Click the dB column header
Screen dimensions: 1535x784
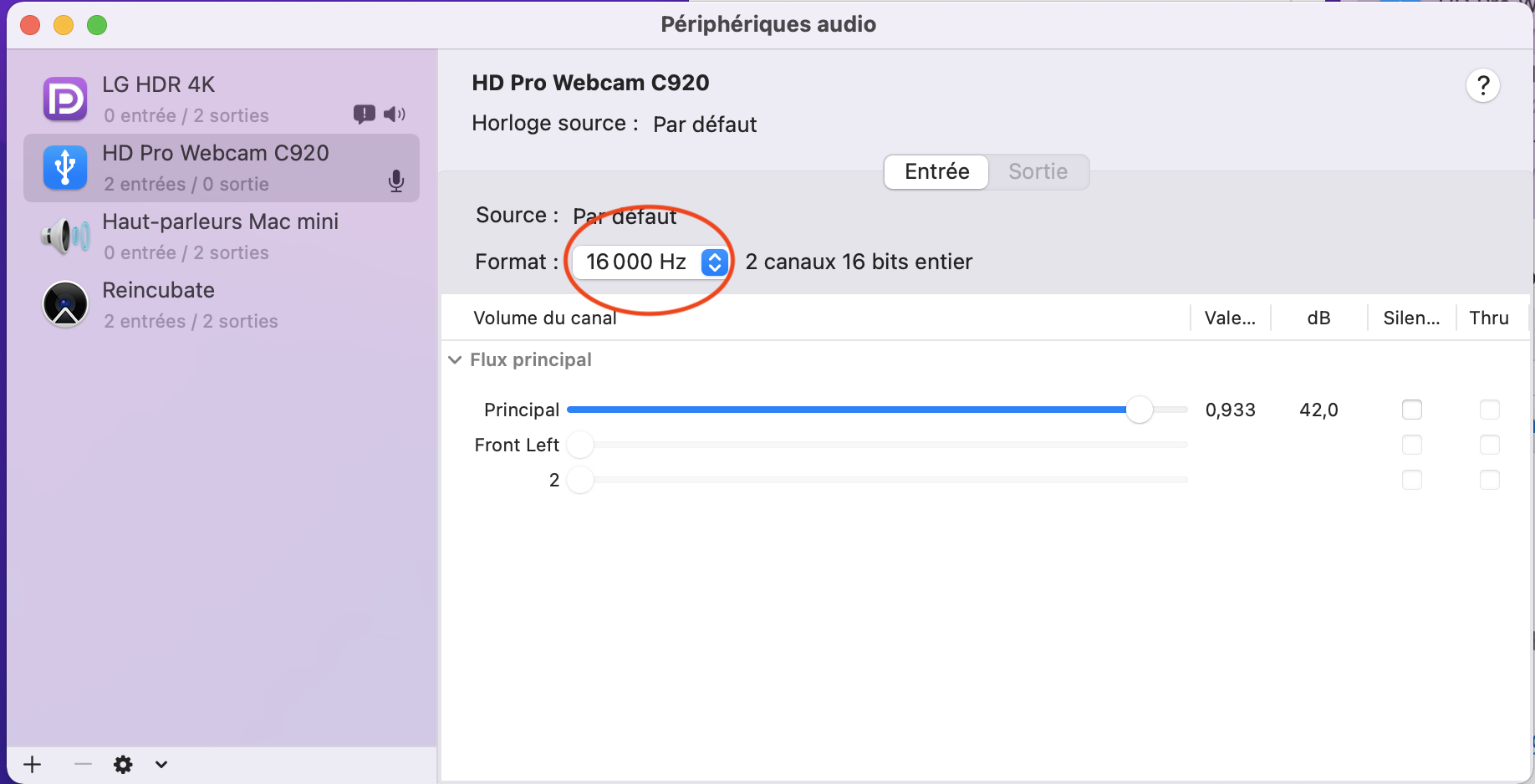click(1318, 318)
